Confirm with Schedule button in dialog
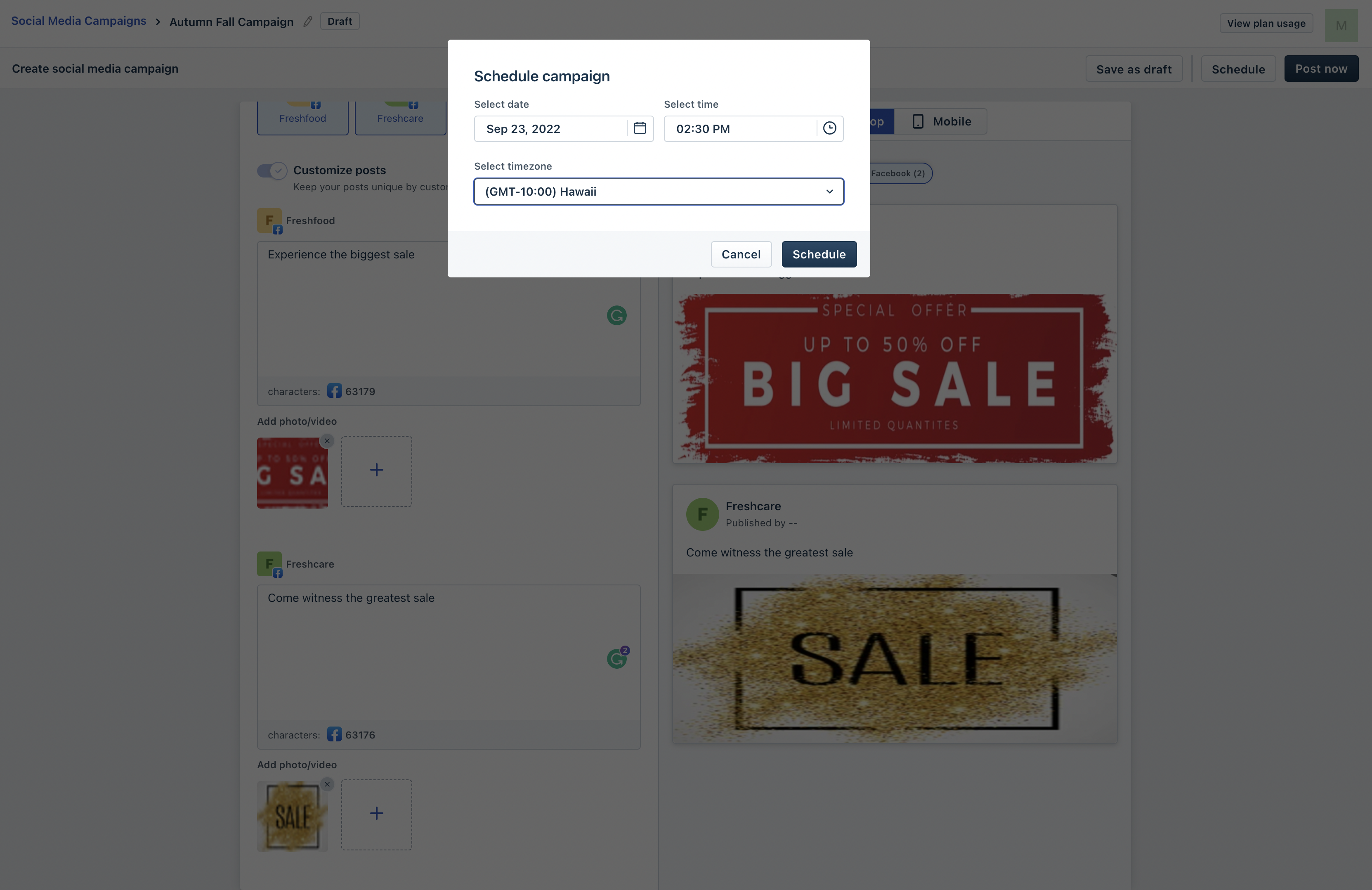The width and height of the screenshot is (1372, 890). tap(819, 254)
